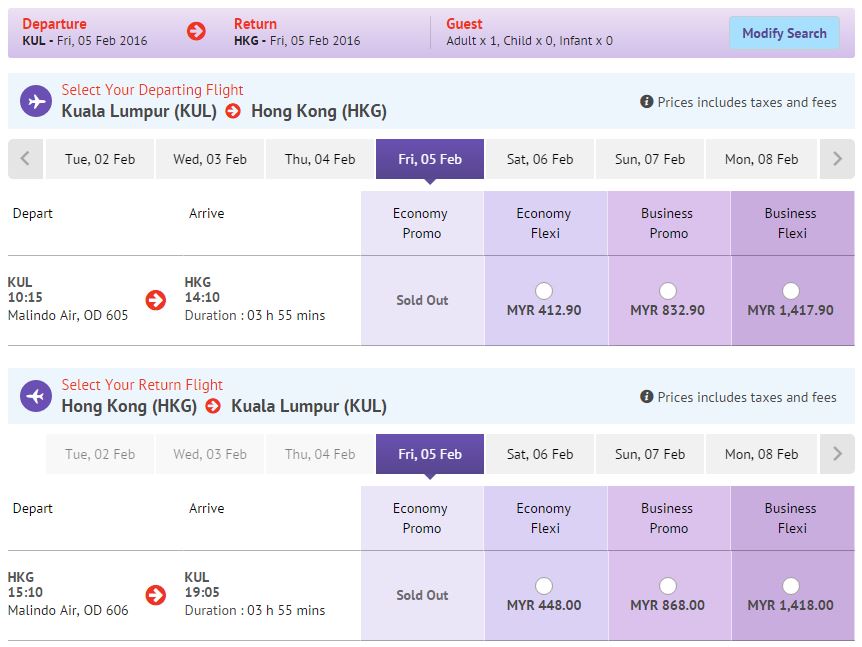Click red arrow between Kuala Lumpur and Hong Kong

coord(234,111)
